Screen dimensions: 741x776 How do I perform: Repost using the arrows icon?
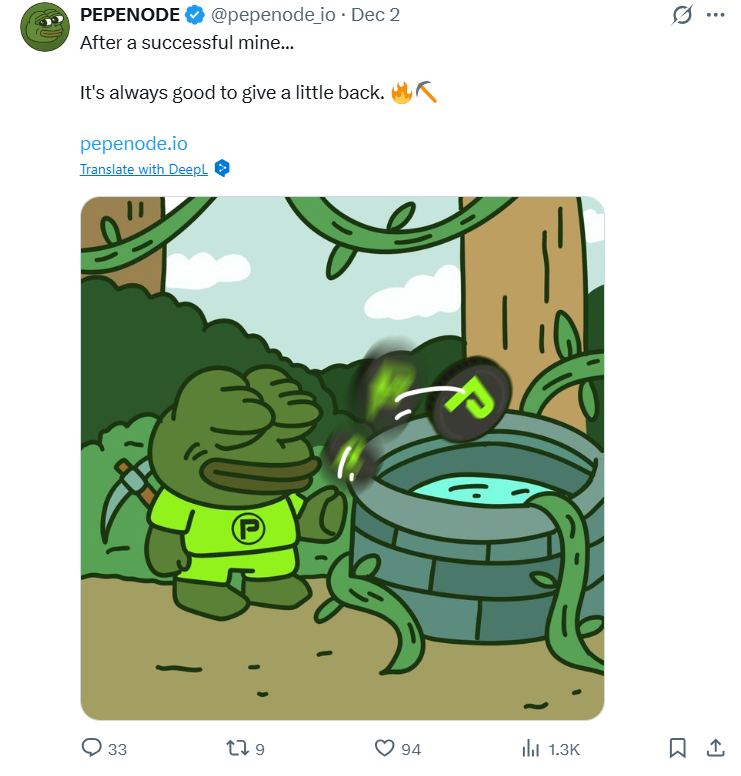[238, 748]
